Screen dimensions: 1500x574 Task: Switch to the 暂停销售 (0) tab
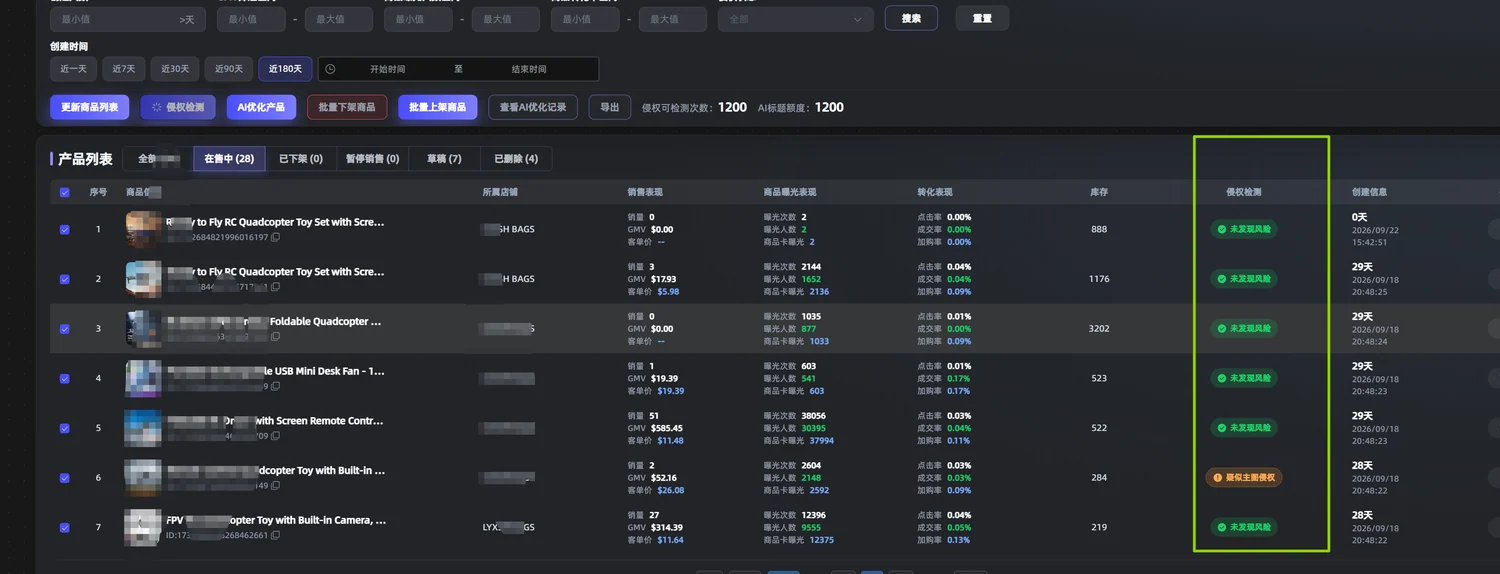pos(373,158)
